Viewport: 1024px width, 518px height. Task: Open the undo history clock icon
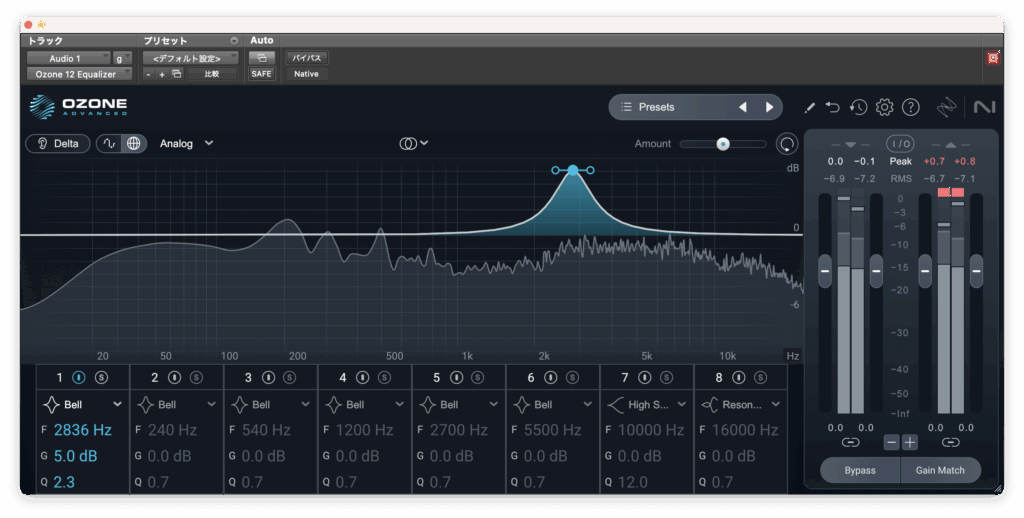coord(858,107)
